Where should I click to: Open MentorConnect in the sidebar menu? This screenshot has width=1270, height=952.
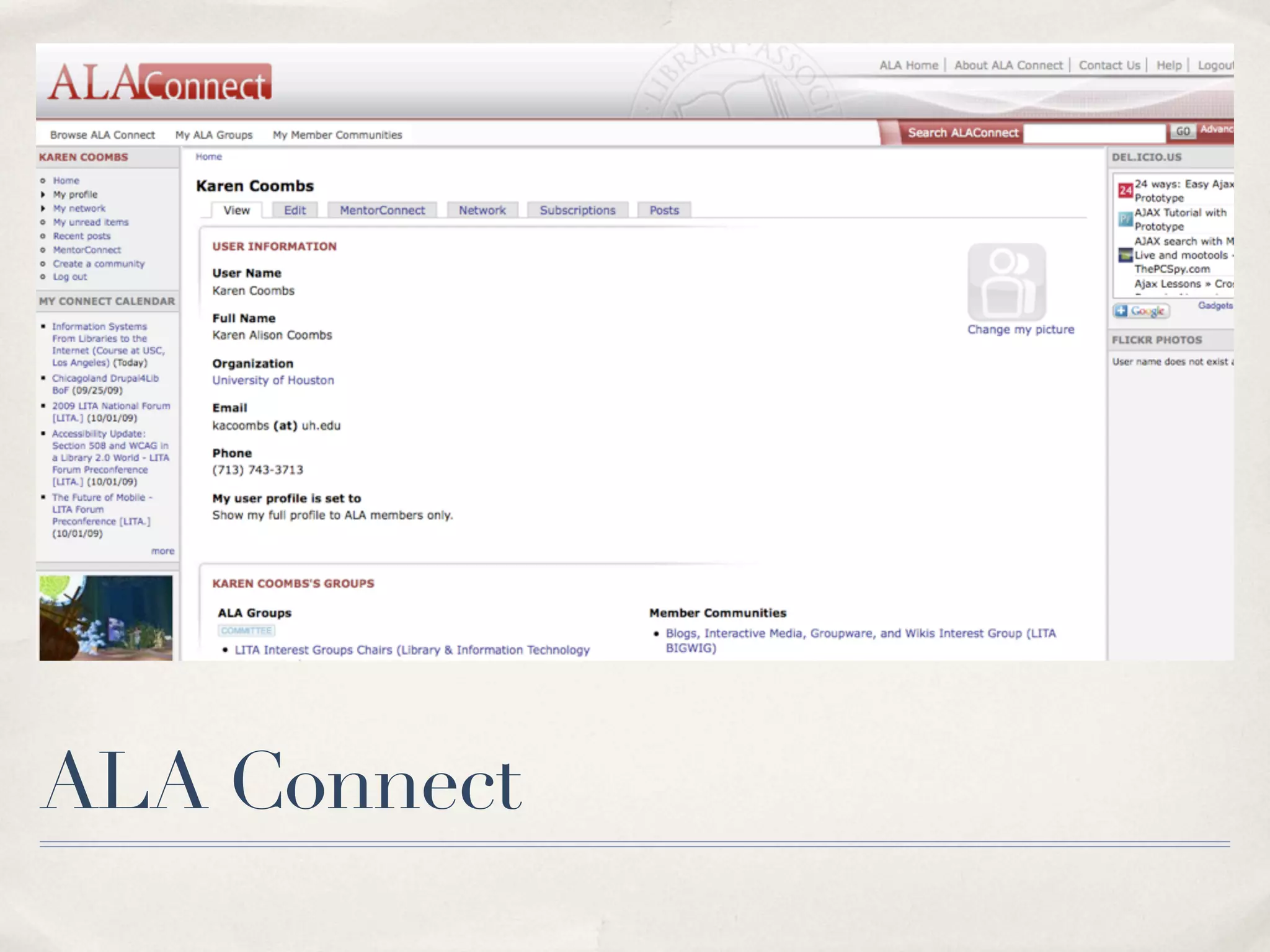(87, 250)
